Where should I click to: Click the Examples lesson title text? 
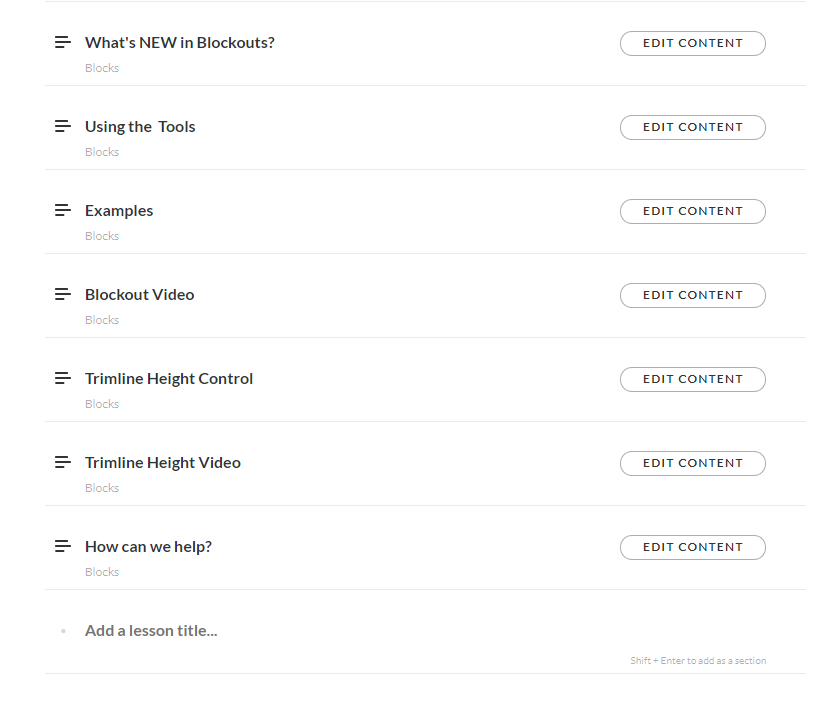coord(119,211)
